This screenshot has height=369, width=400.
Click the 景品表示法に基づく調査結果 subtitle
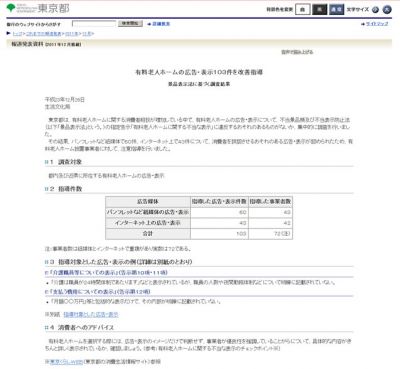coord(199,84)
